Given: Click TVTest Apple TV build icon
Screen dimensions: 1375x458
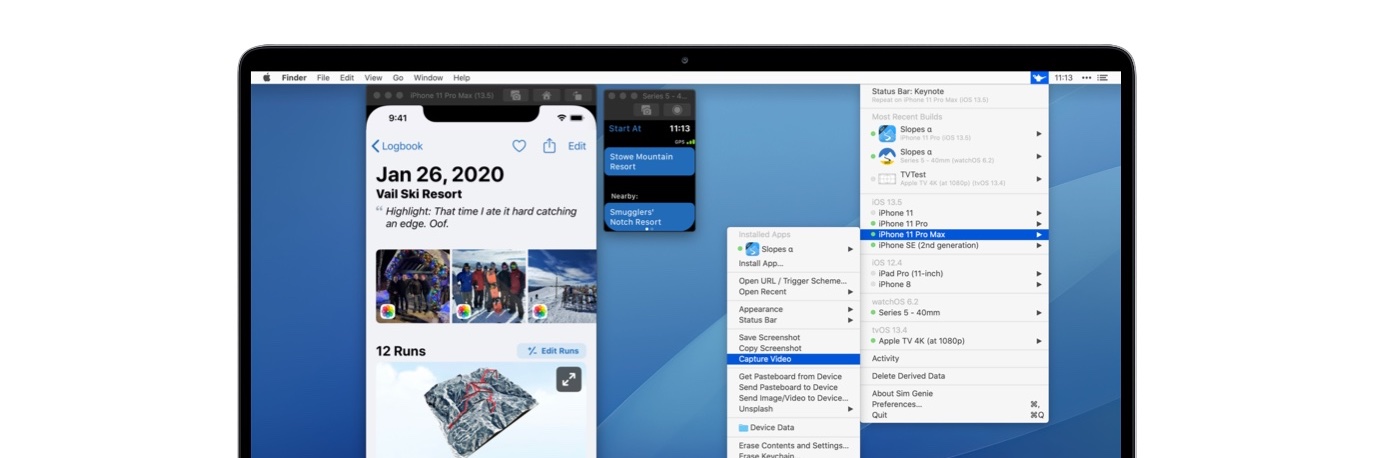Looking at the screenshot, I should click(x=887, y=178).
